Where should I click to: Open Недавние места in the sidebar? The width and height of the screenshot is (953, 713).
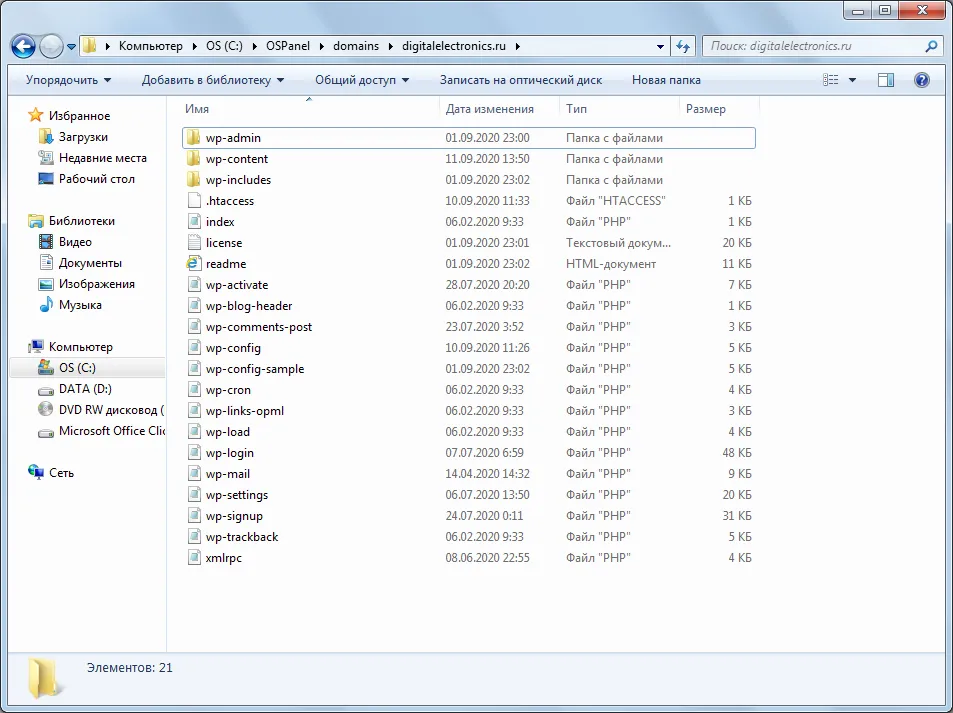point(102,158)
